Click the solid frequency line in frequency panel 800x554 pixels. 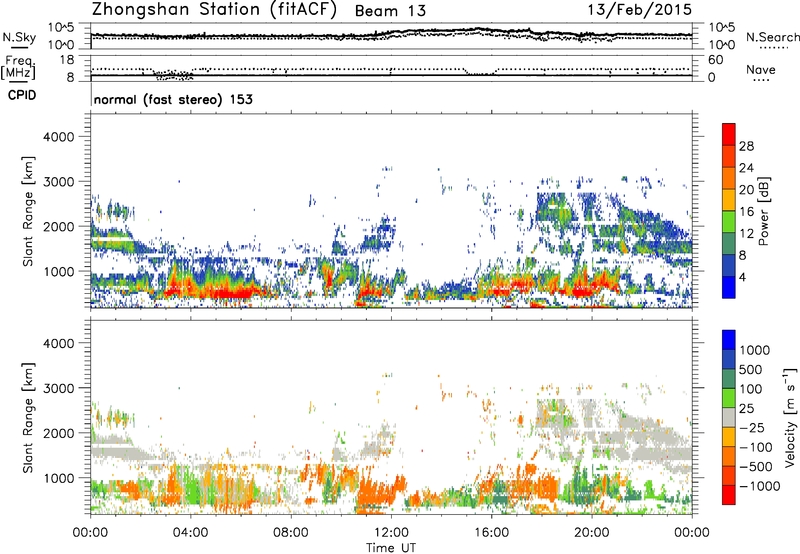point(391,75)
